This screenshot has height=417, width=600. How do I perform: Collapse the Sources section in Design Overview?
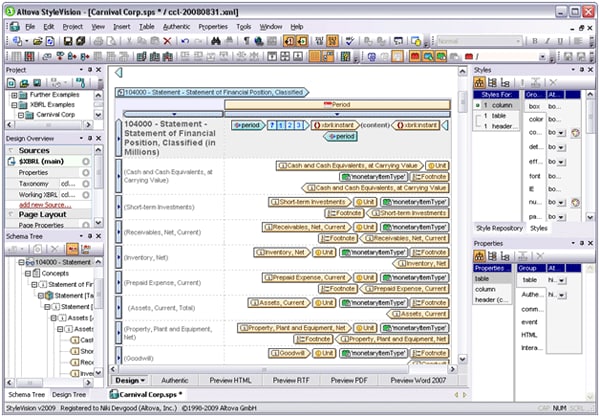10,150
